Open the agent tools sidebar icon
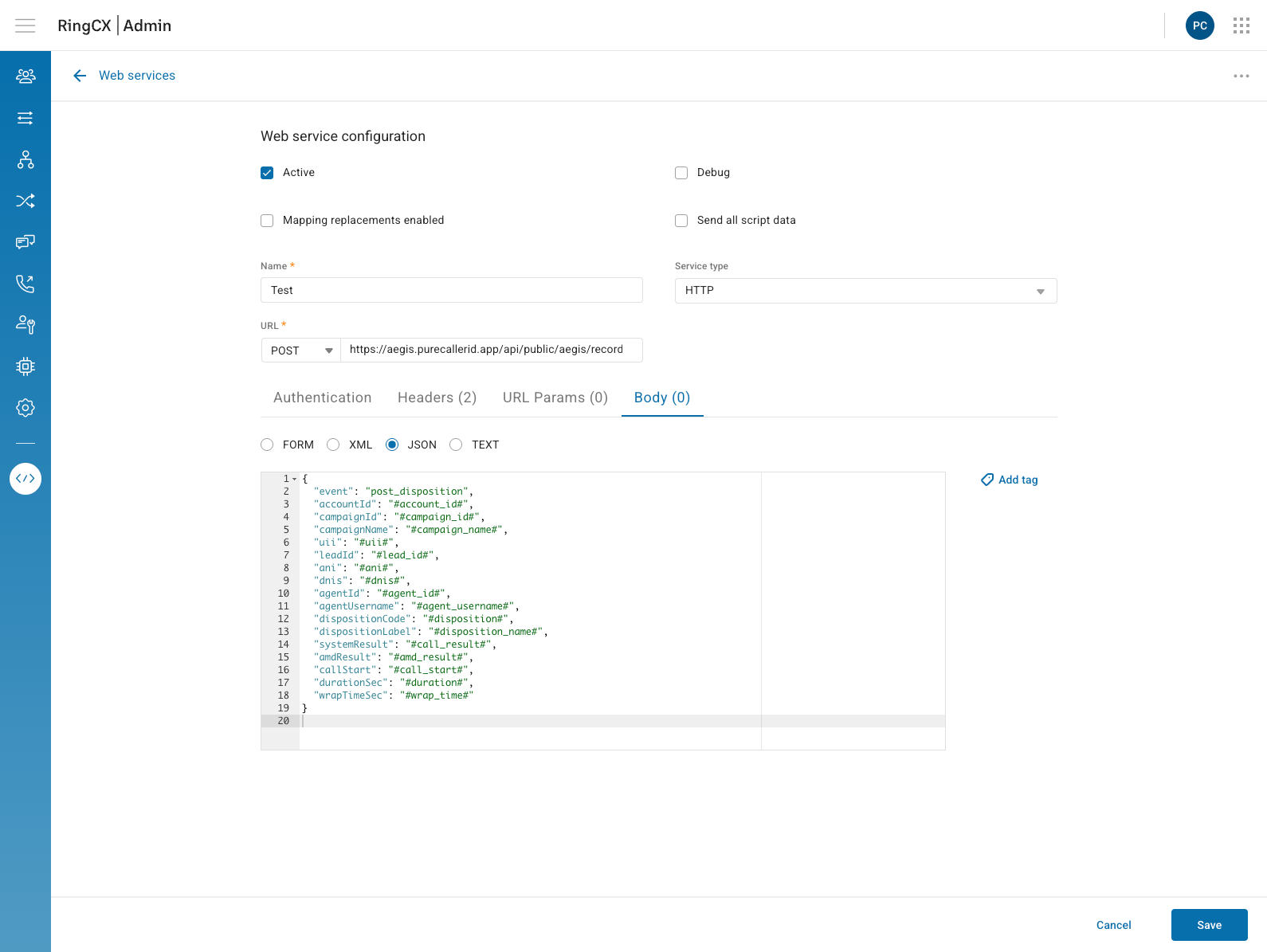1267x952 pixels. point(25,325)
